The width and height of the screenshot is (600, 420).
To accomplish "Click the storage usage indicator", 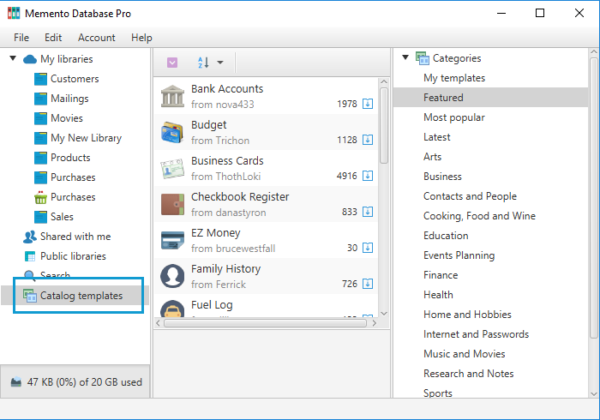I will (74, 382).
